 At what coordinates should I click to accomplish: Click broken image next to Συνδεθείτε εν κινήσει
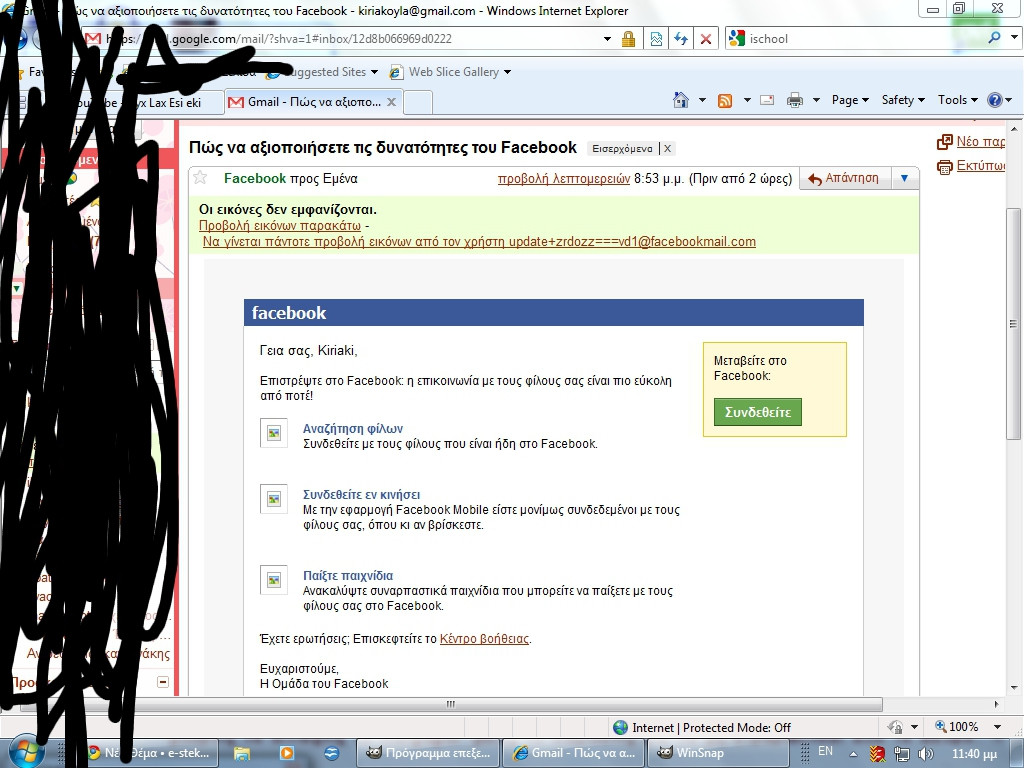(x=274, y=499)
